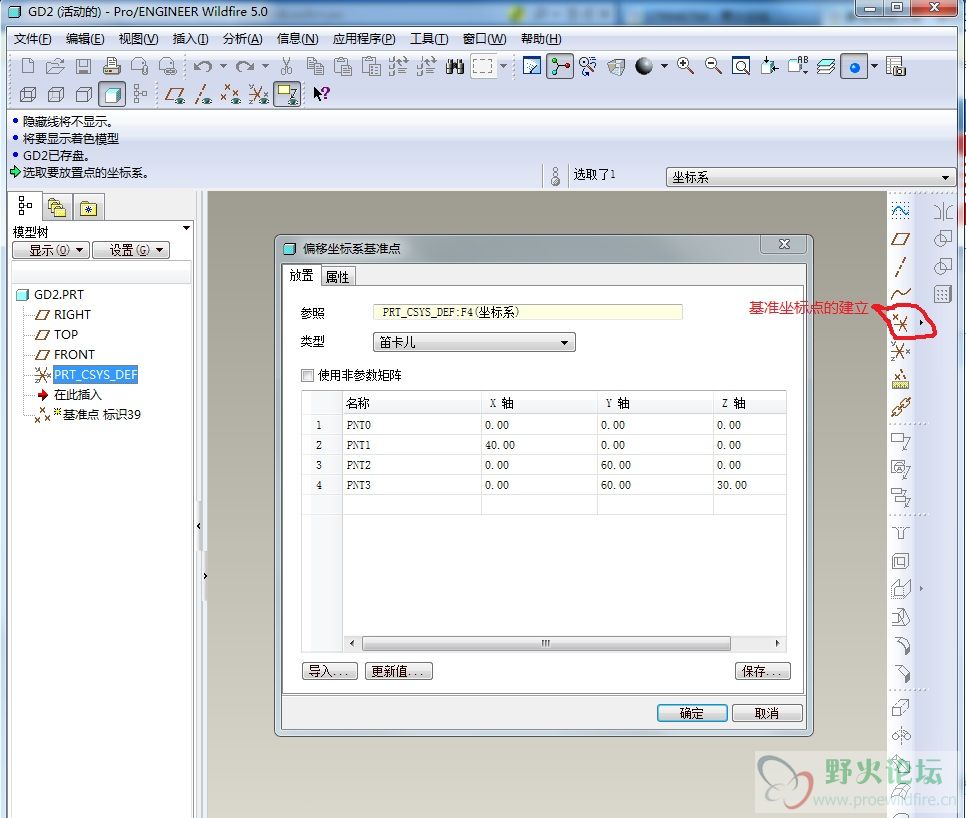Image resolution: width=966 pixels, height=818 pixels.
Task: Expand the undo history dropdown arrow
Action: click(224, 66)
